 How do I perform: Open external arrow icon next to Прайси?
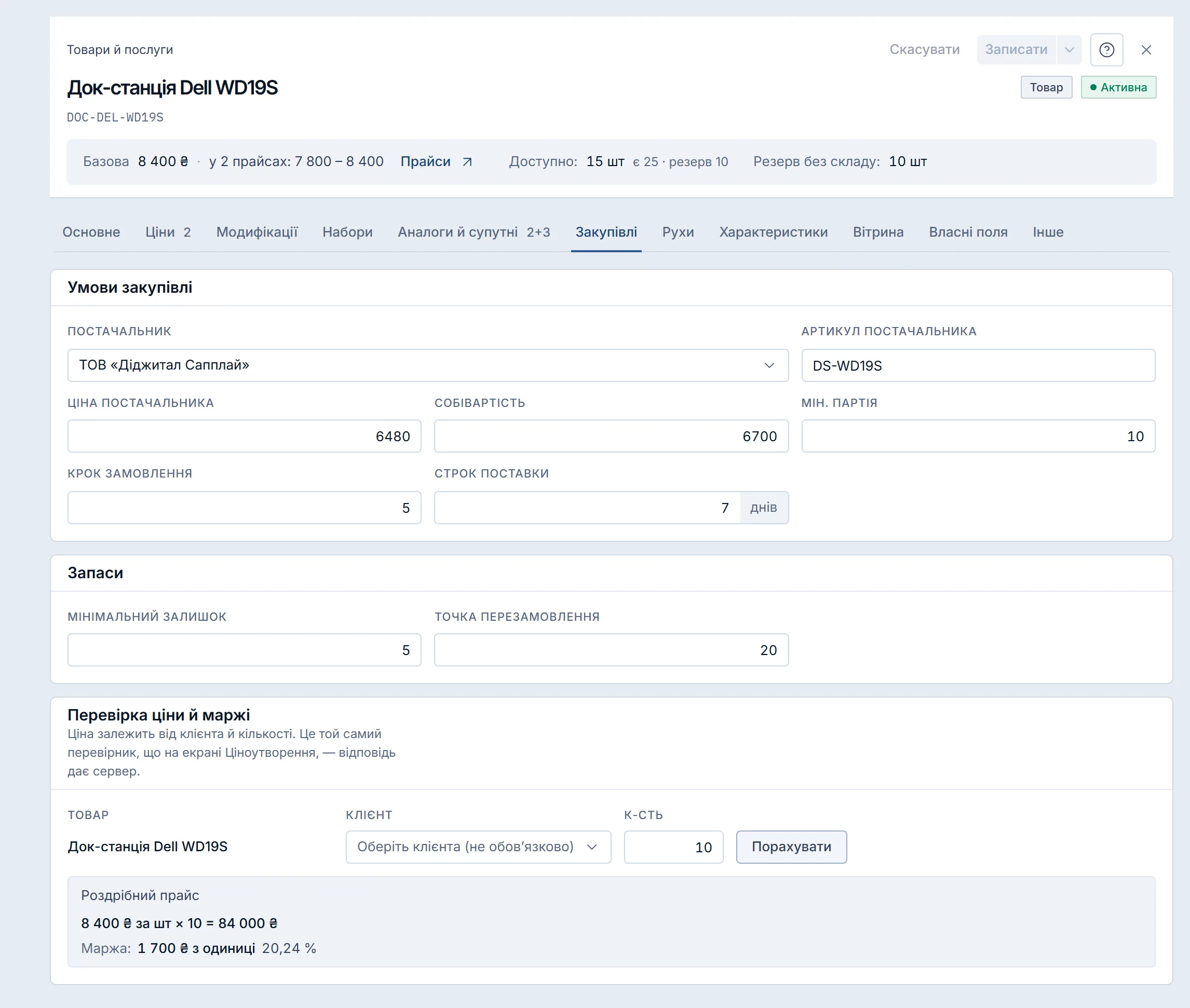click(467, 162)
